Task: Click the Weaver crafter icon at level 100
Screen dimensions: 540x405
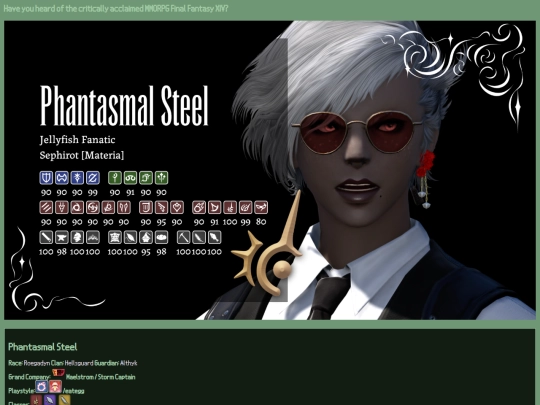Action: (131, 237)
